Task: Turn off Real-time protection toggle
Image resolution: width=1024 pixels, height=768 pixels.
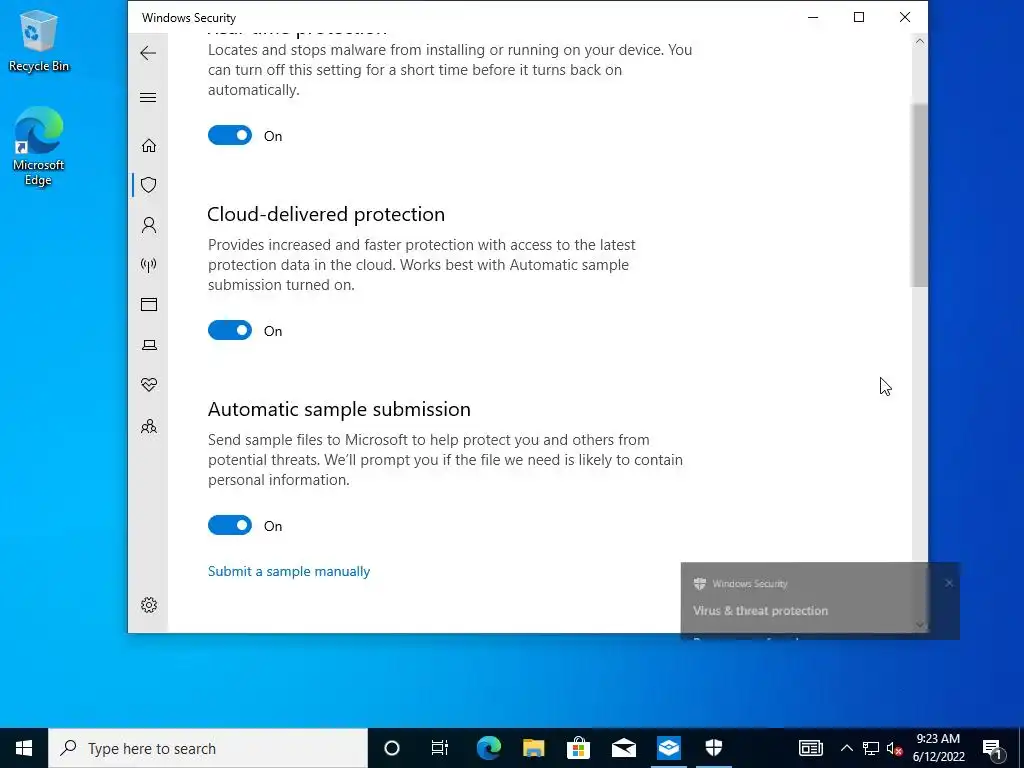Action: (230, 135)
